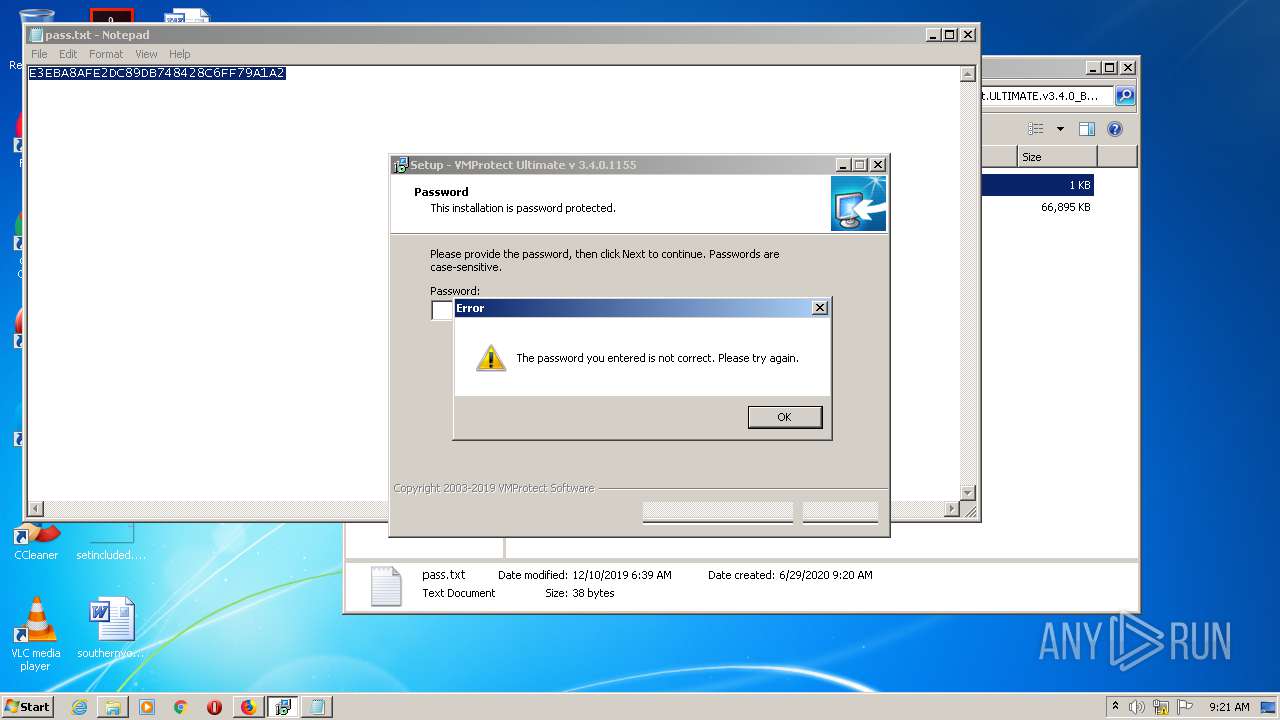
Task: Click the Notepad title bar icon
Action: point(36,35)
